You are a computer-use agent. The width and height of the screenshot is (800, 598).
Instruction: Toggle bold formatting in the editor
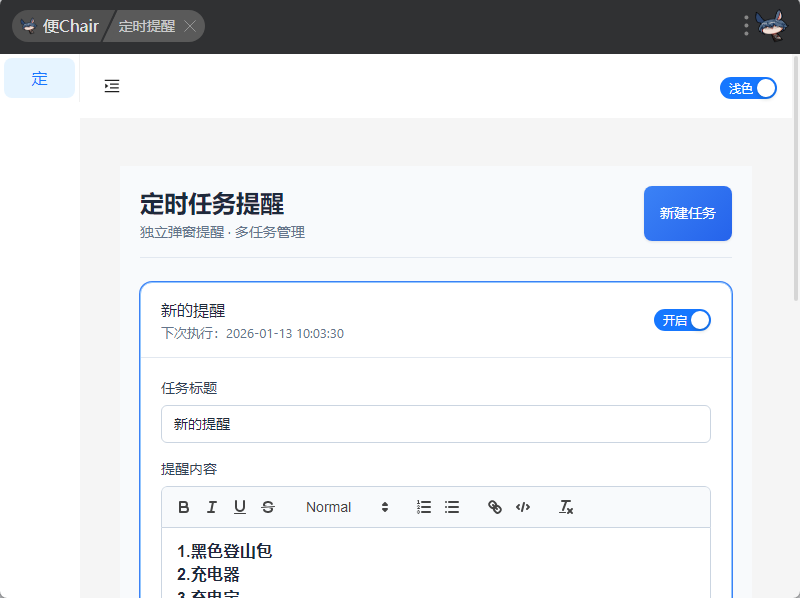tap(184, 507)
